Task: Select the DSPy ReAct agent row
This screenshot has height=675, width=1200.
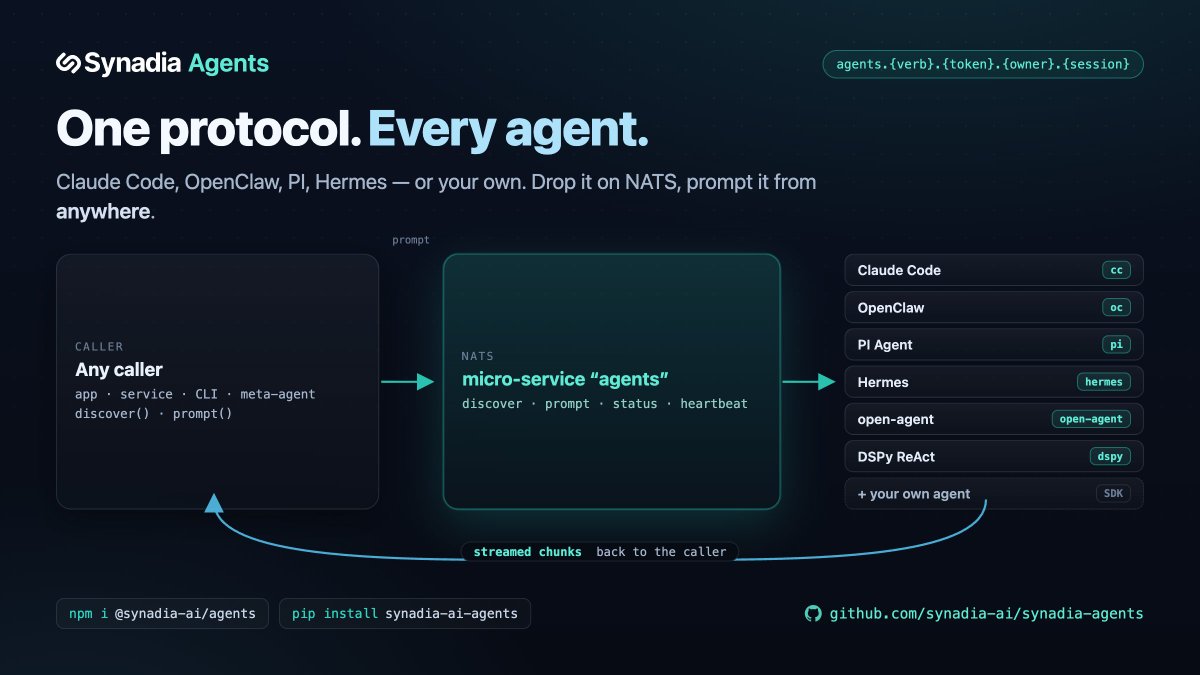Action: (994, 456)
